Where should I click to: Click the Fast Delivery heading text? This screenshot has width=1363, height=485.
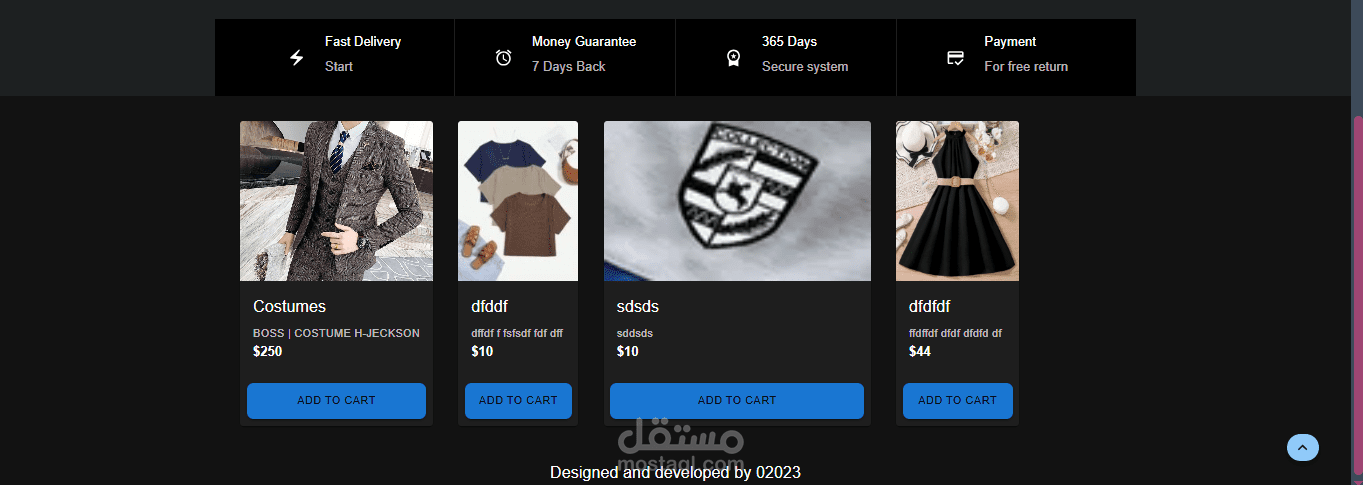click(x=363, y=42)
